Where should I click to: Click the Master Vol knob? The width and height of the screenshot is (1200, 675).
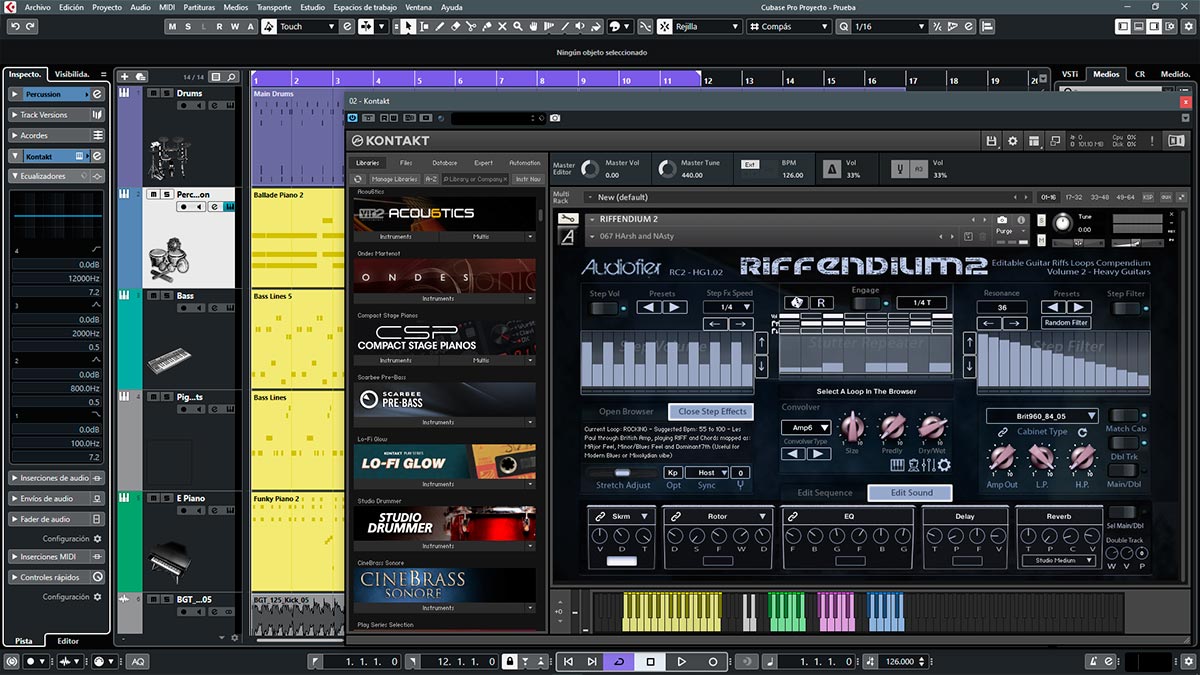[591, 169]
